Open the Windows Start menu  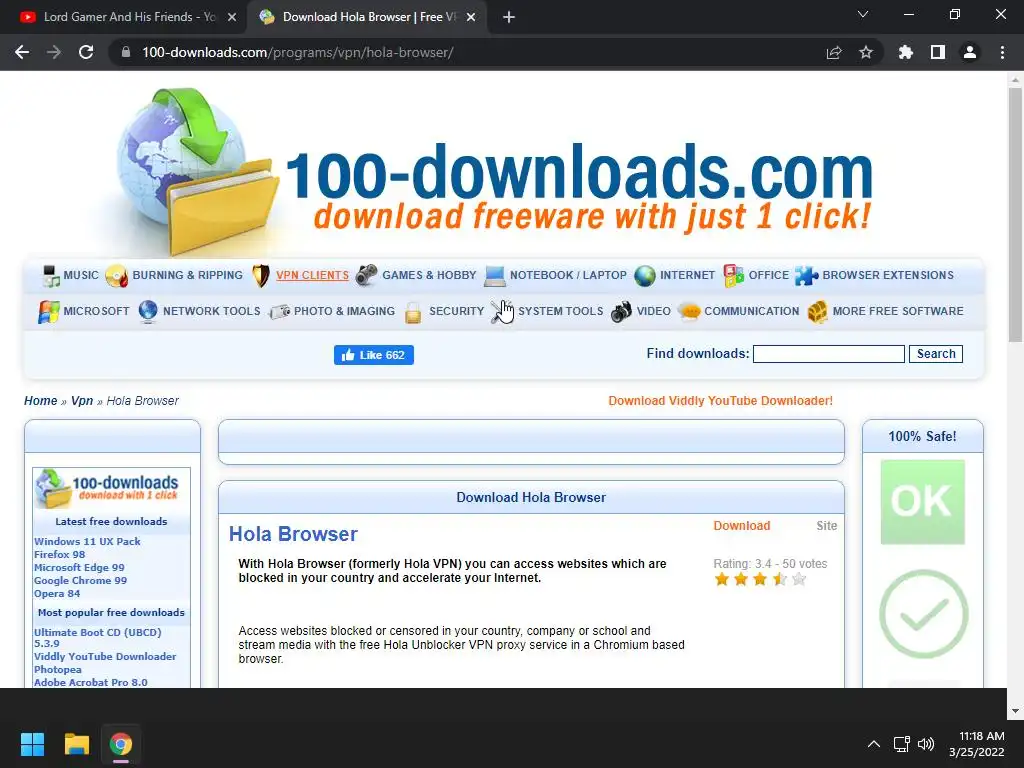click(x=32, y=744)
